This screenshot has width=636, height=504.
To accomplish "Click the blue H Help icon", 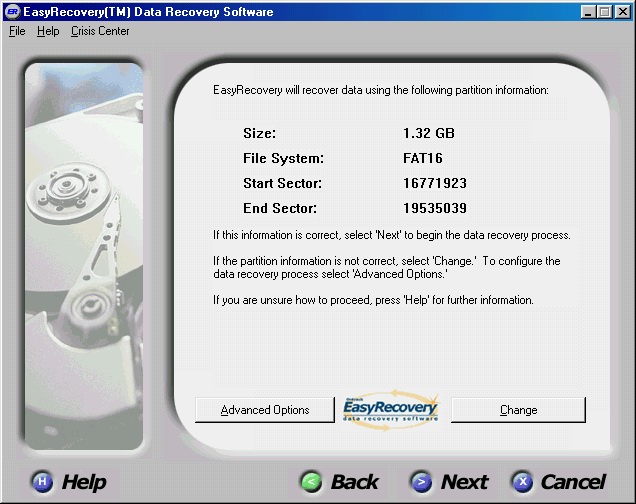I will click(x=42, y=482).
